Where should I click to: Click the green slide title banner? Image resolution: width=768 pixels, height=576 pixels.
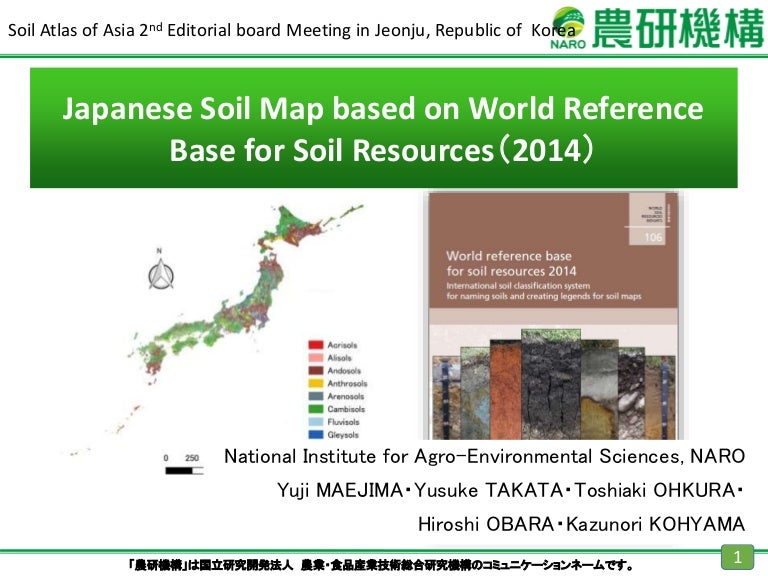click(383, 129)
